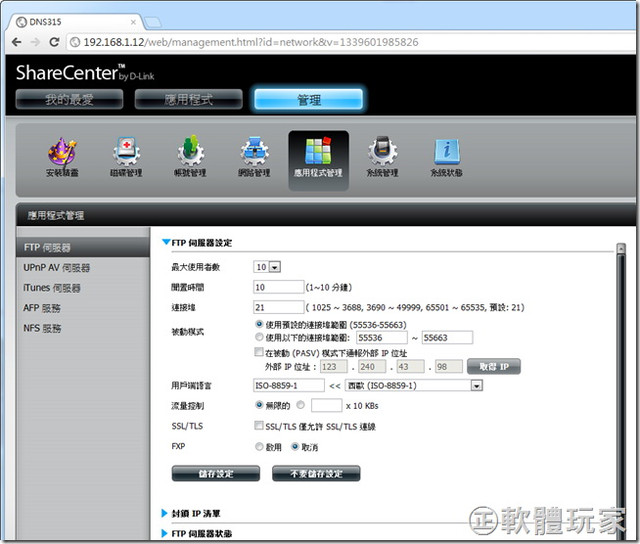Click the passive end port field 55663
Screen dimensions: 640x544
(447, 338)
